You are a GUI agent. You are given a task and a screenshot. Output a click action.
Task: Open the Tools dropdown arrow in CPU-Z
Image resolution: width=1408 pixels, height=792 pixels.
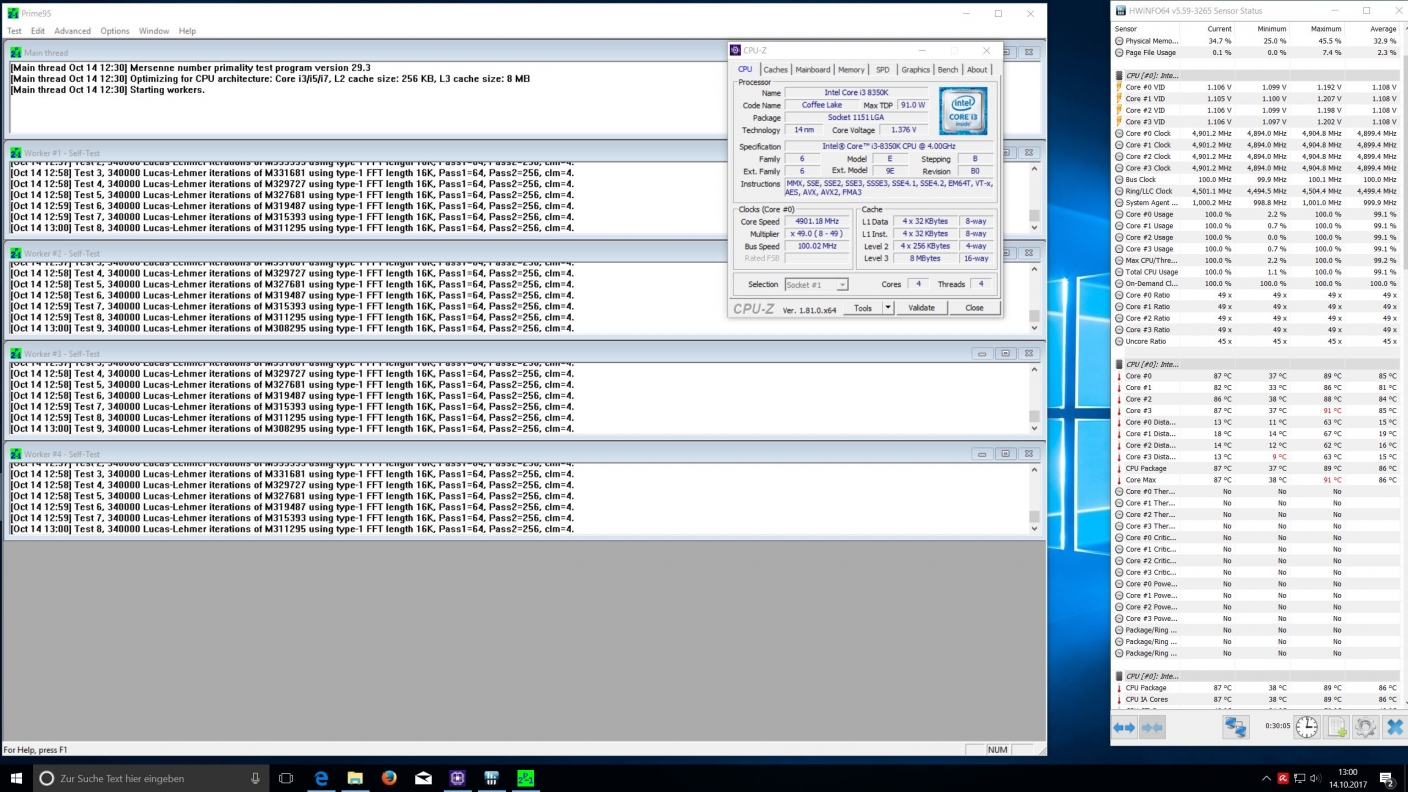[x=887, y=308]
